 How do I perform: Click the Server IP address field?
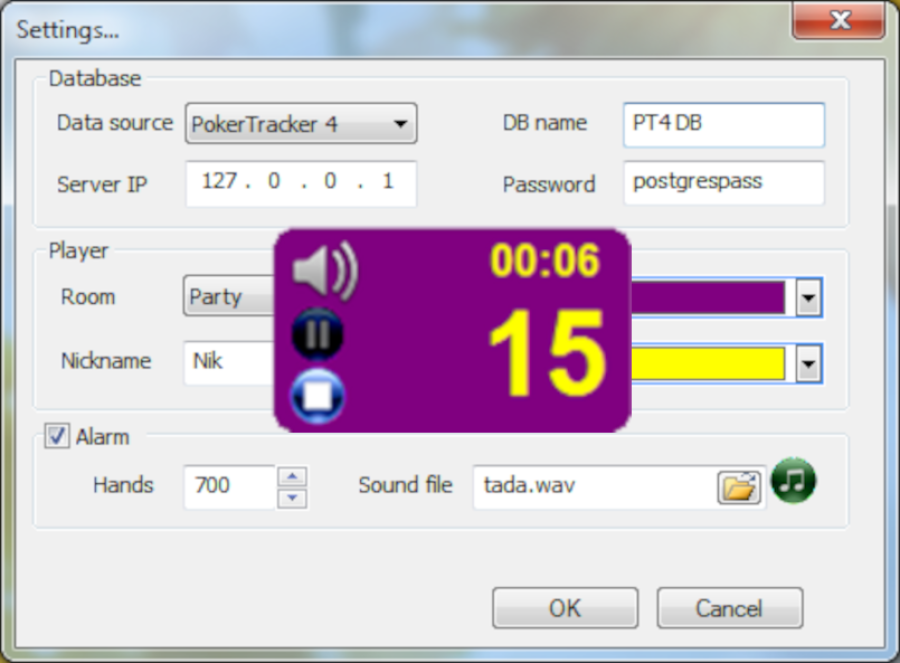tap(300, 183)
